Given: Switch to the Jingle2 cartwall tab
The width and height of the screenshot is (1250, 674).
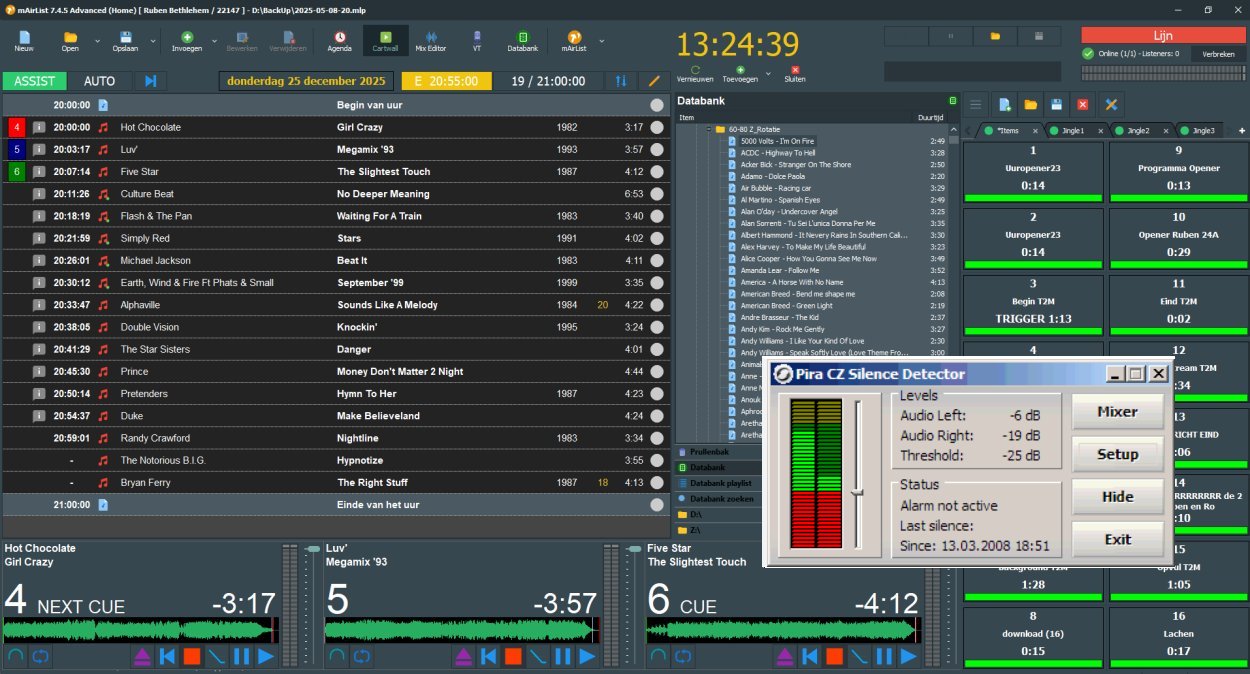Looking at the screenshot, I should click(x=1144, y=130).
